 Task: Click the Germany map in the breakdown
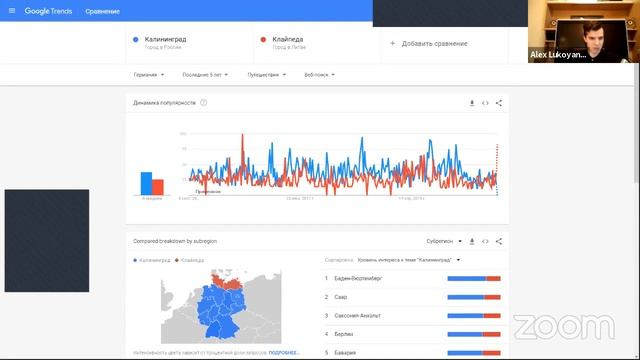click(x=221, y=306)
